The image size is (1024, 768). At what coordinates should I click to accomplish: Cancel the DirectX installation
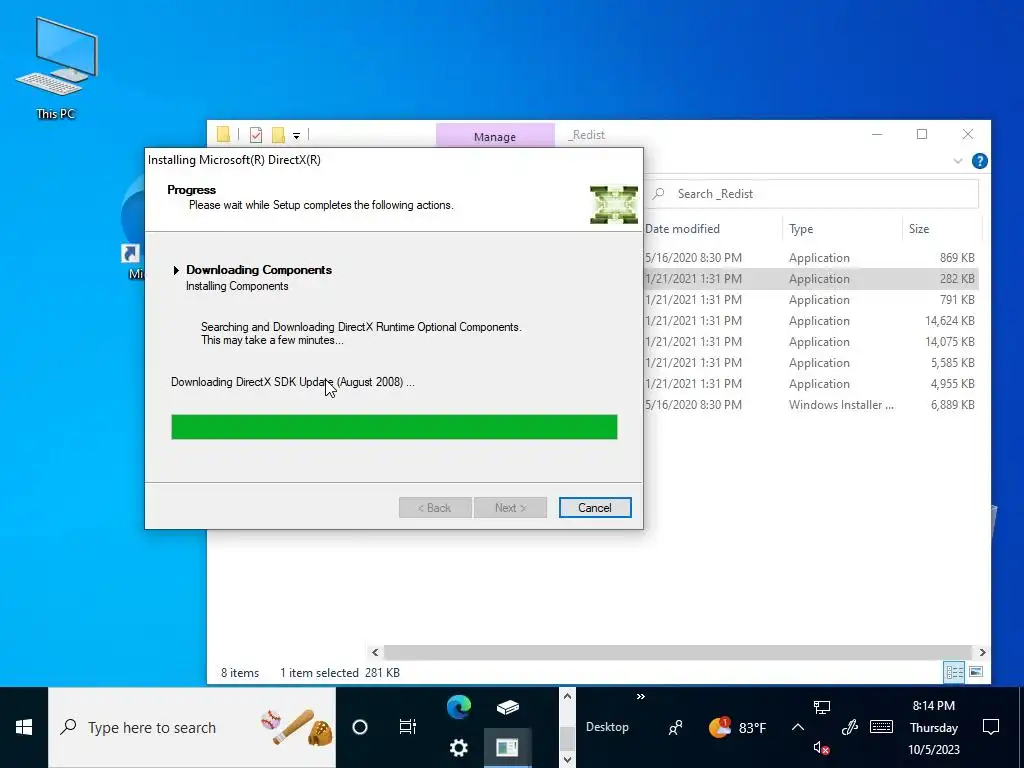coord(595,507)
